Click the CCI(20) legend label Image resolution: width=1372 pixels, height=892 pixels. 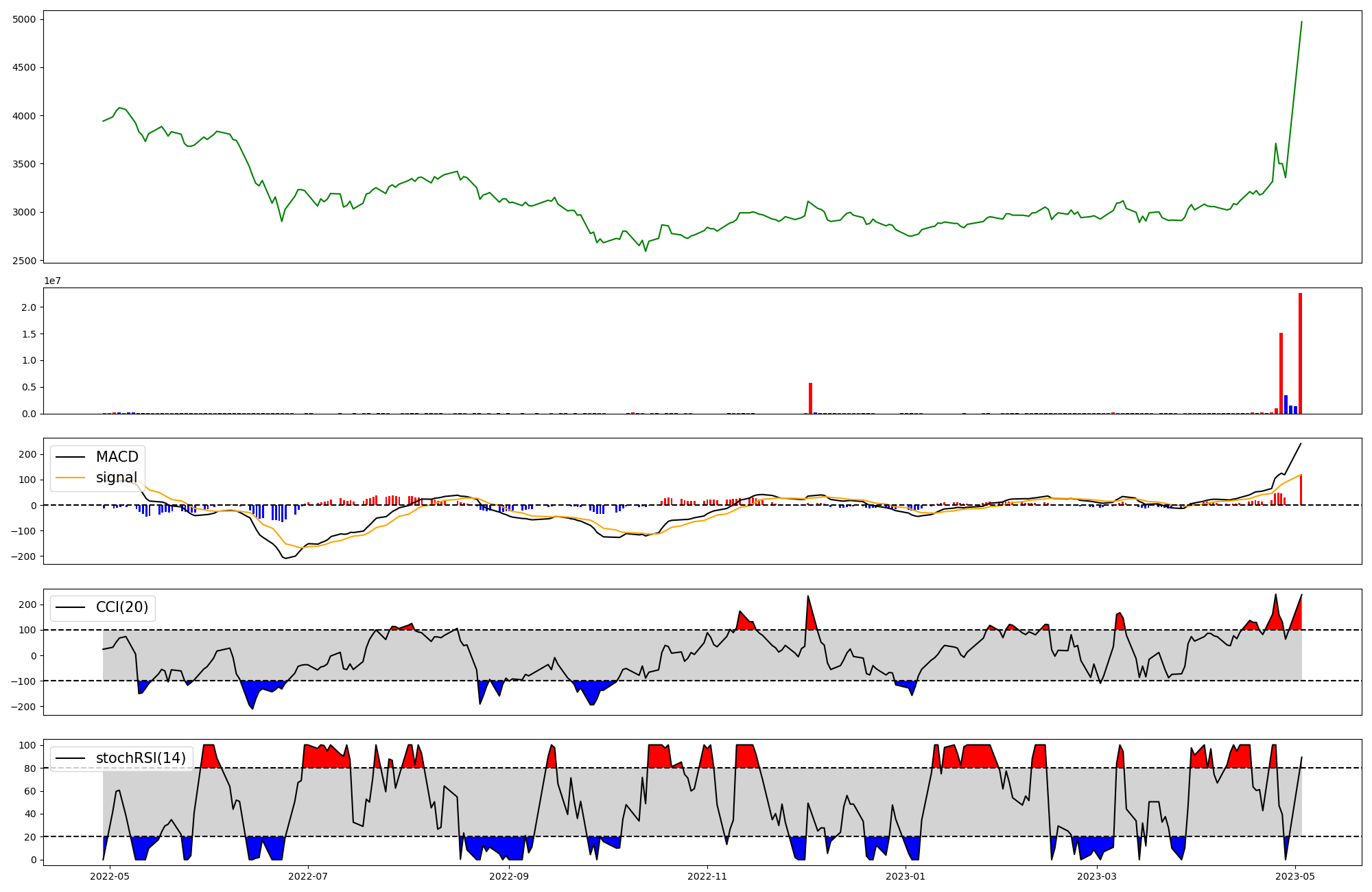[x=121, y=607]
